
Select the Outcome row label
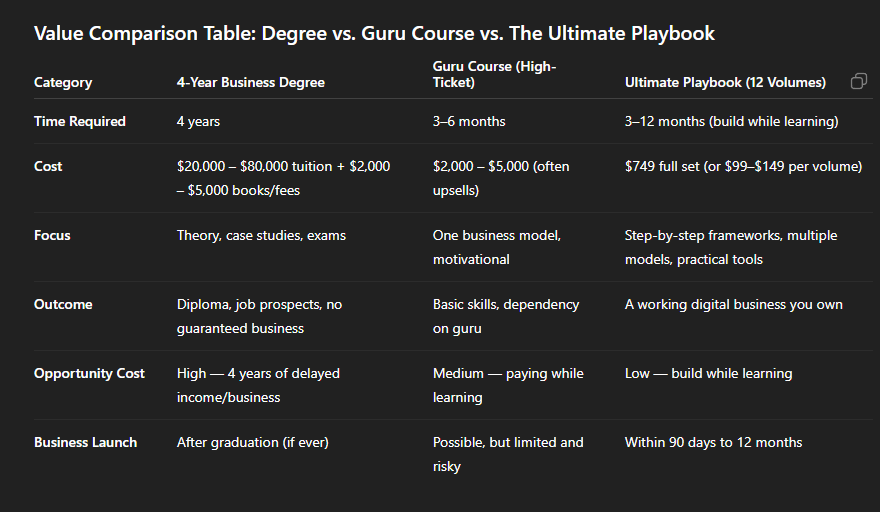[x=63, y=305]
